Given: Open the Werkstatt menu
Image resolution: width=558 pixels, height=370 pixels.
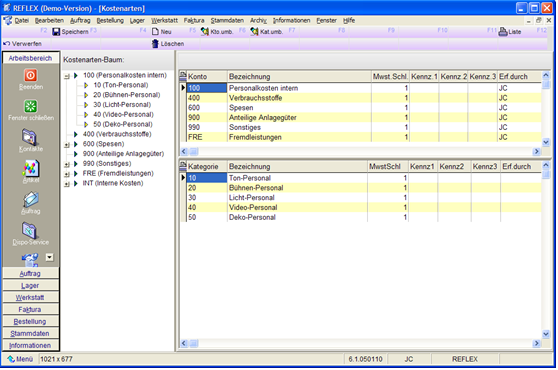Looking at the screenshot, I should pos(164,20).
